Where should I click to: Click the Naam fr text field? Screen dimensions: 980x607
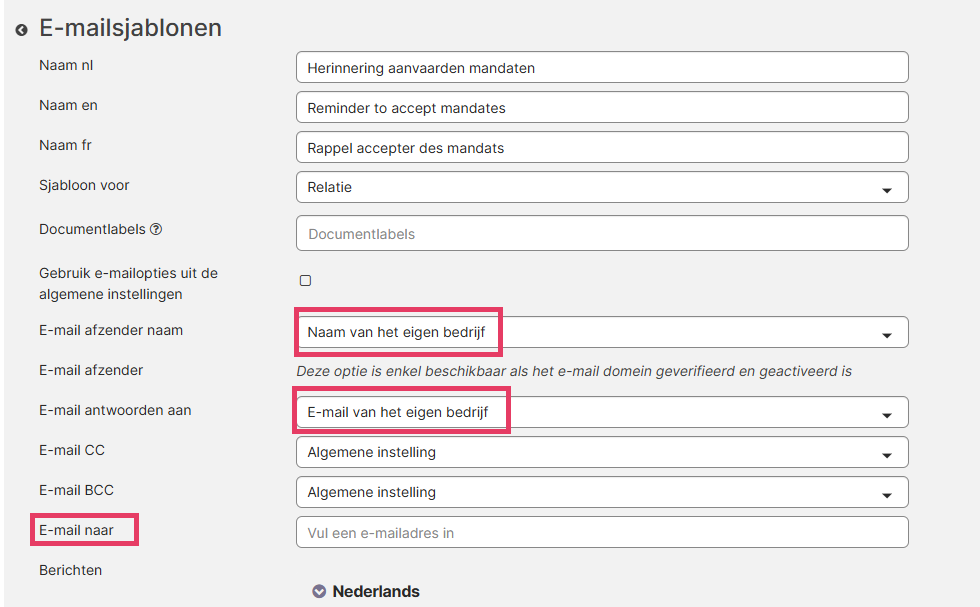[x=602, y=147]
